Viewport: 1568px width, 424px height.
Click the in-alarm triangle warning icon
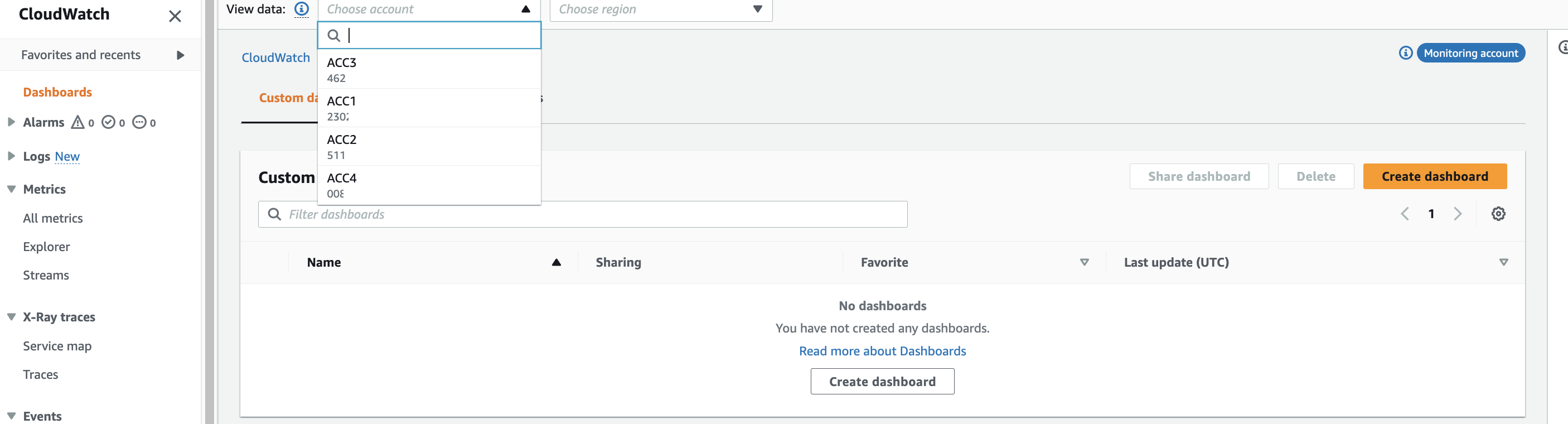coord(78,122)
